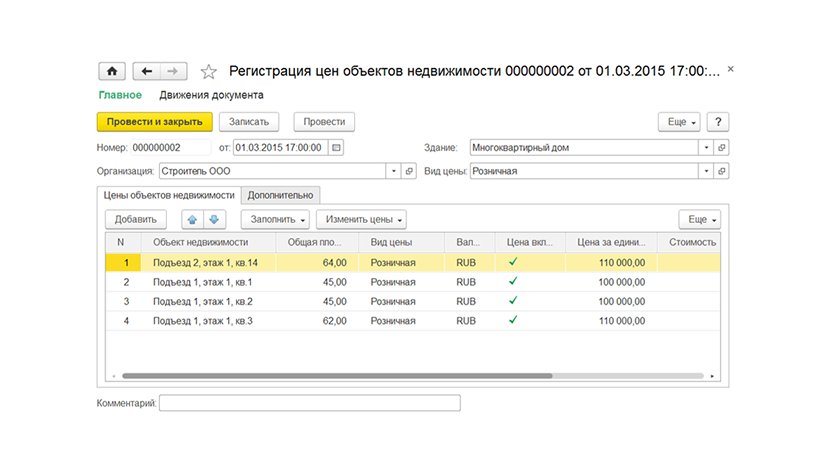Click the Стоимость column header

[x=689, y=242]
